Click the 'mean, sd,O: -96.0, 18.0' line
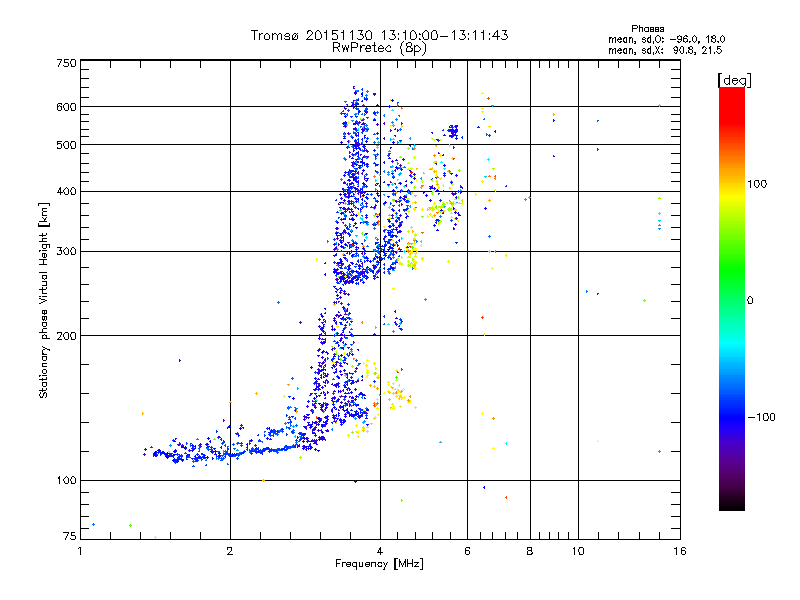This screenshot has height=600, width=800. 666,40
